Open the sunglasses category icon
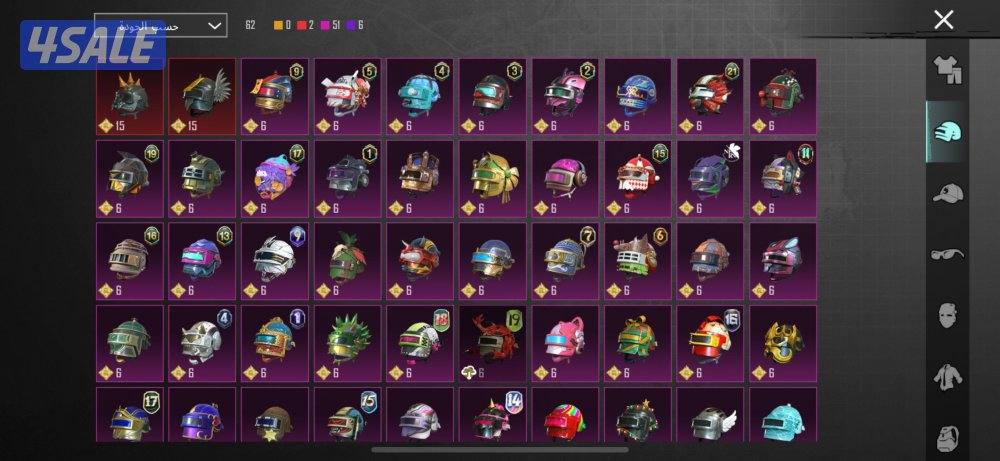This screenshot has width=1000, height=461. tap(947, 254)
